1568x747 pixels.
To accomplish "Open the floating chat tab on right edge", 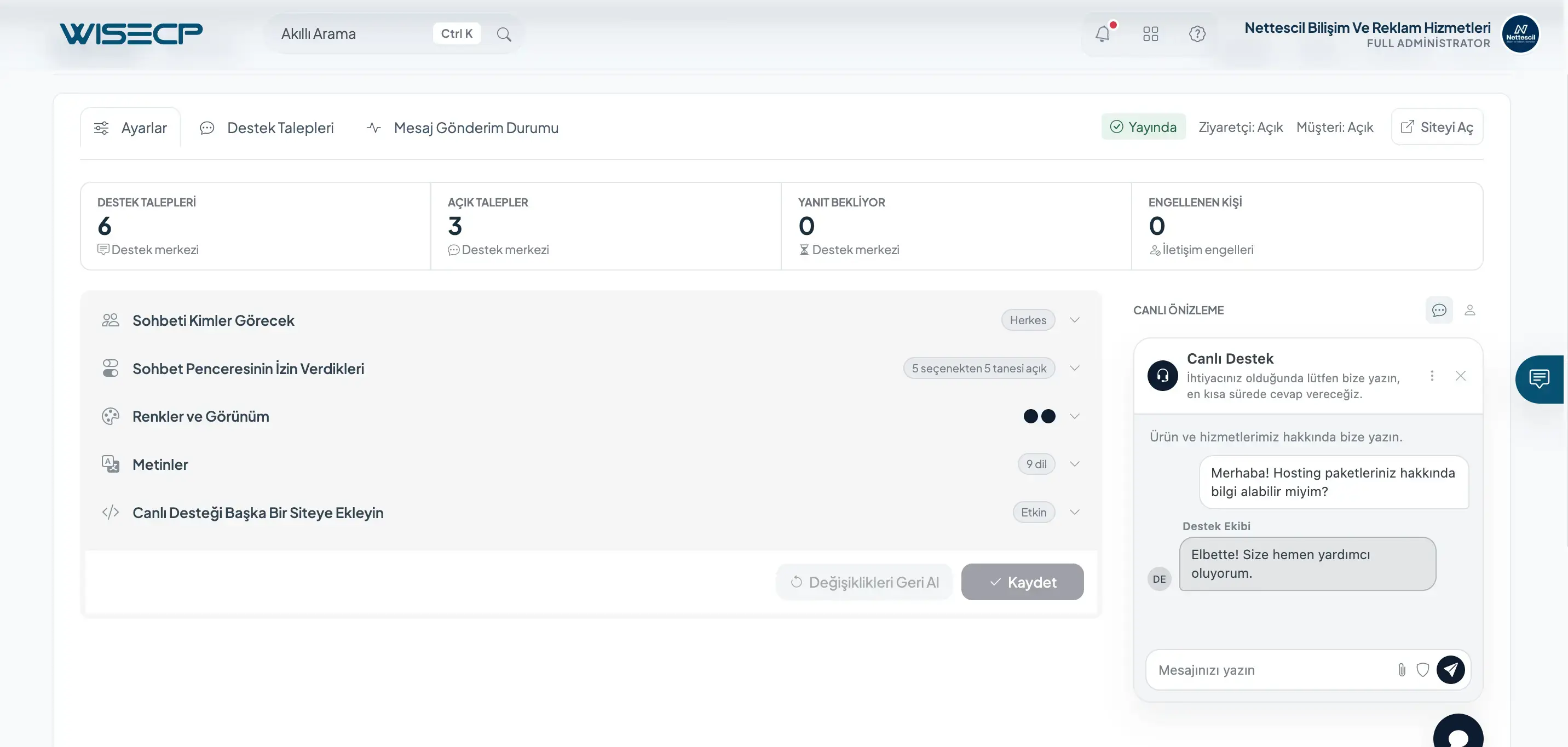I will 1540,380.
